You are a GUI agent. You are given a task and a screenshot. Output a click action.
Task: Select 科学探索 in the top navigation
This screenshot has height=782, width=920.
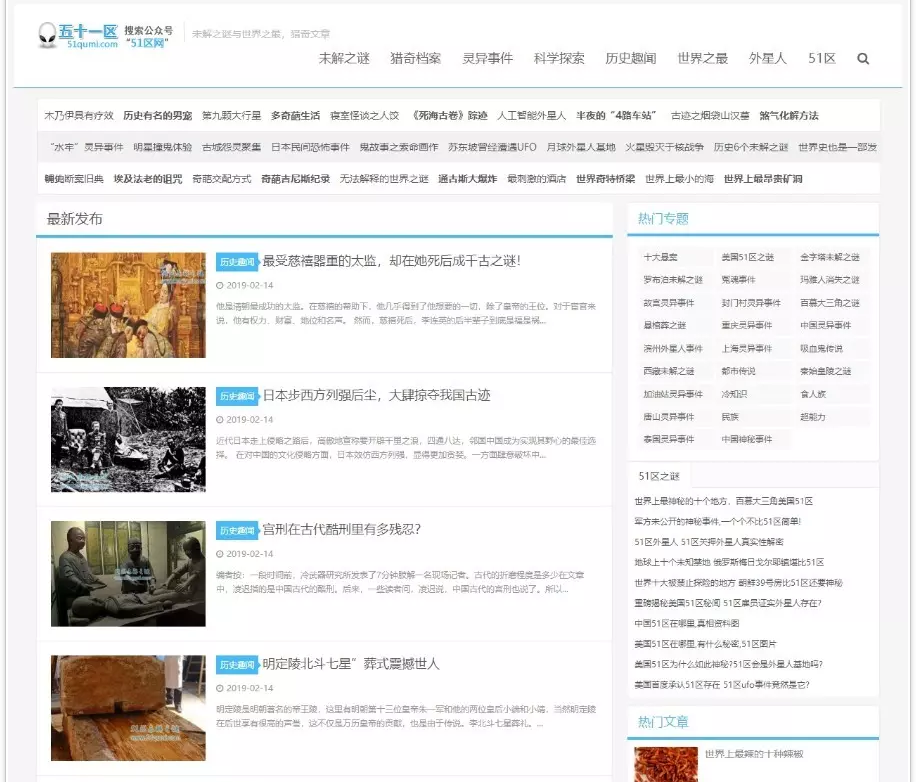coord(559,58)
